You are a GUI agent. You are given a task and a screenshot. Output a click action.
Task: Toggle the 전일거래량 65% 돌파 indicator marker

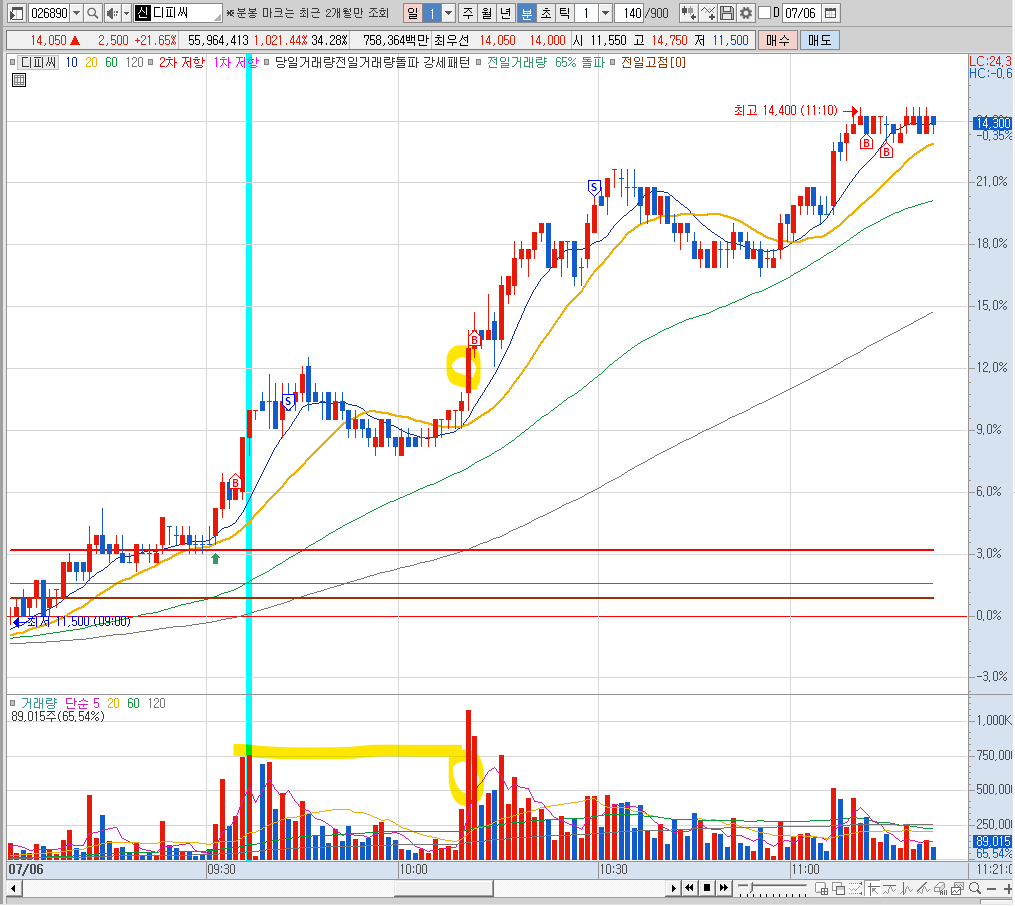(479, 62)
